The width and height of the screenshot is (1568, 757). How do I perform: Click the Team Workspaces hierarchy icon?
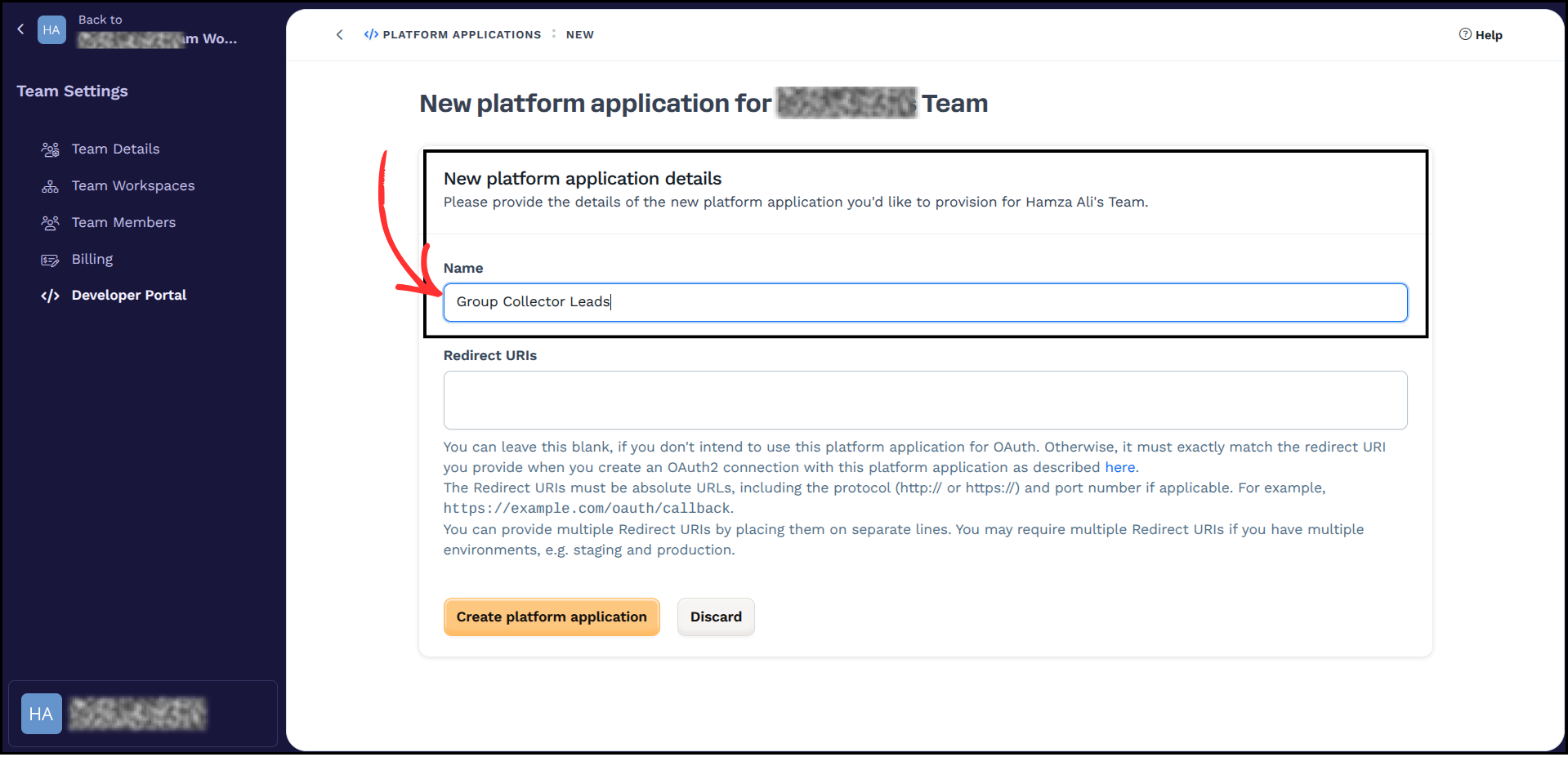pyautogui.click(x=50, y=185)
